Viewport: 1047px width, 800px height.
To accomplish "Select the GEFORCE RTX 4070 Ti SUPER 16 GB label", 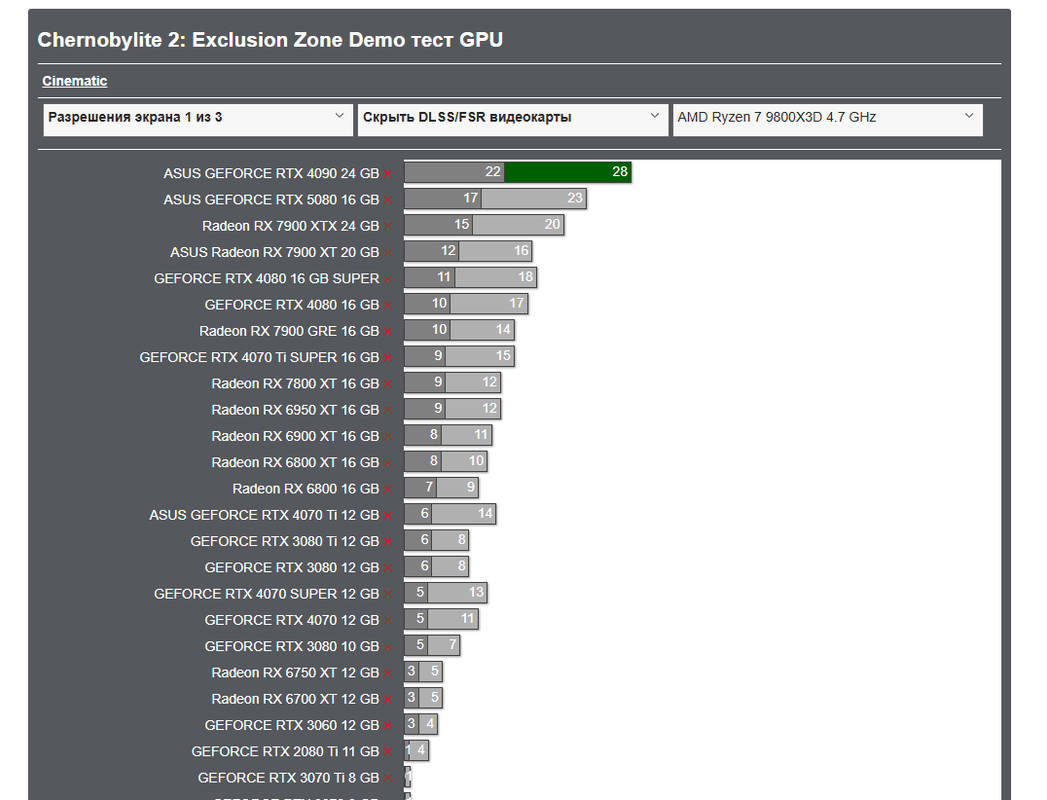I will (x=259, y=357).
